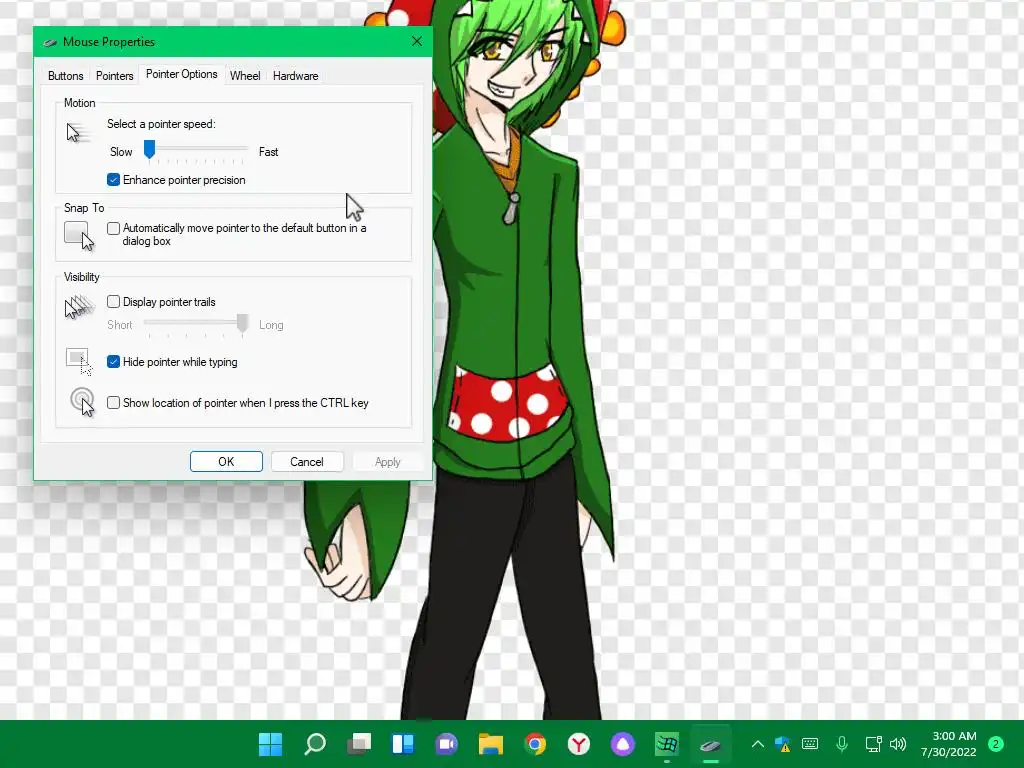Enable Display pointer trails
This screenshot has height=768, width=1024.
[x=114, y=302]
